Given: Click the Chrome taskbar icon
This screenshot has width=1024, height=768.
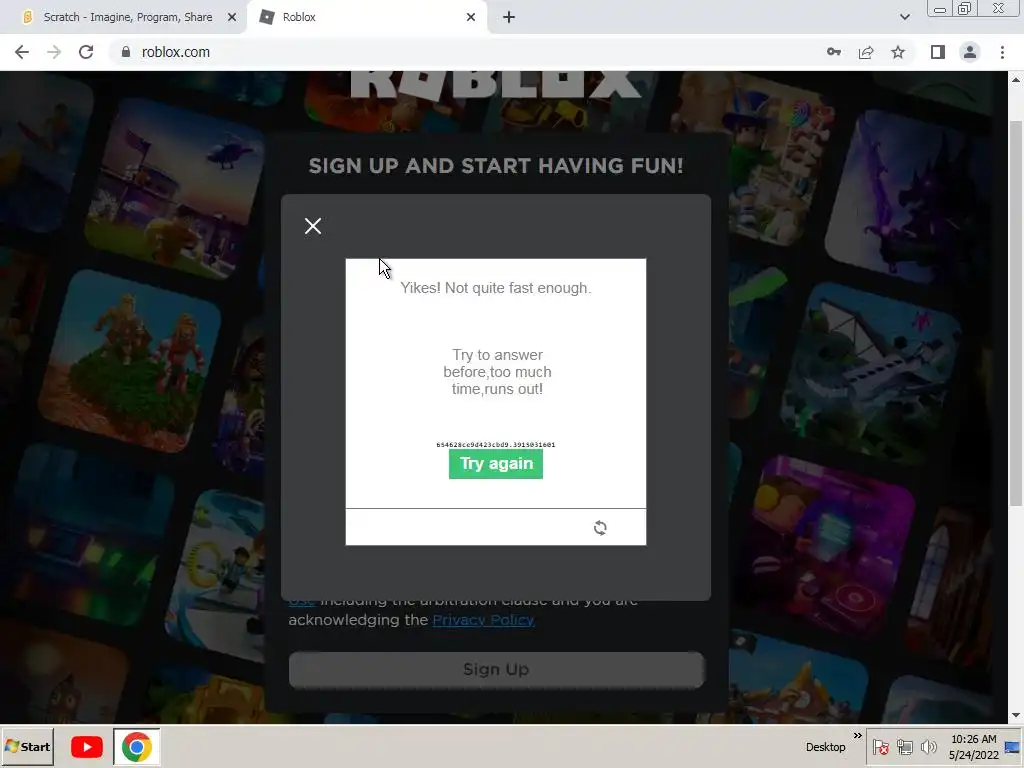Looking at the screenshot, I should click(x=136, y=747).
